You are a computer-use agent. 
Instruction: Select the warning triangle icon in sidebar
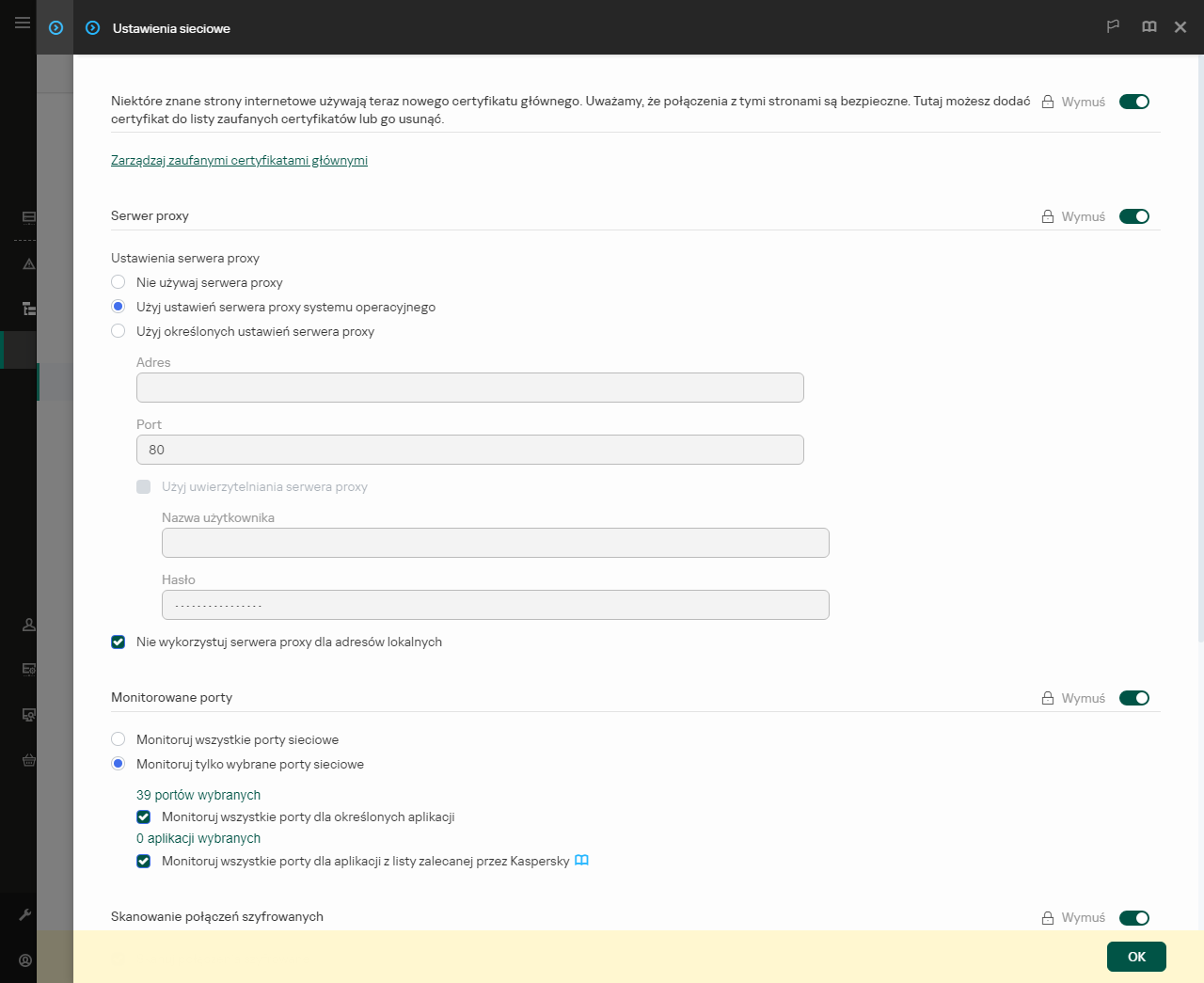[x=27, y=264]
